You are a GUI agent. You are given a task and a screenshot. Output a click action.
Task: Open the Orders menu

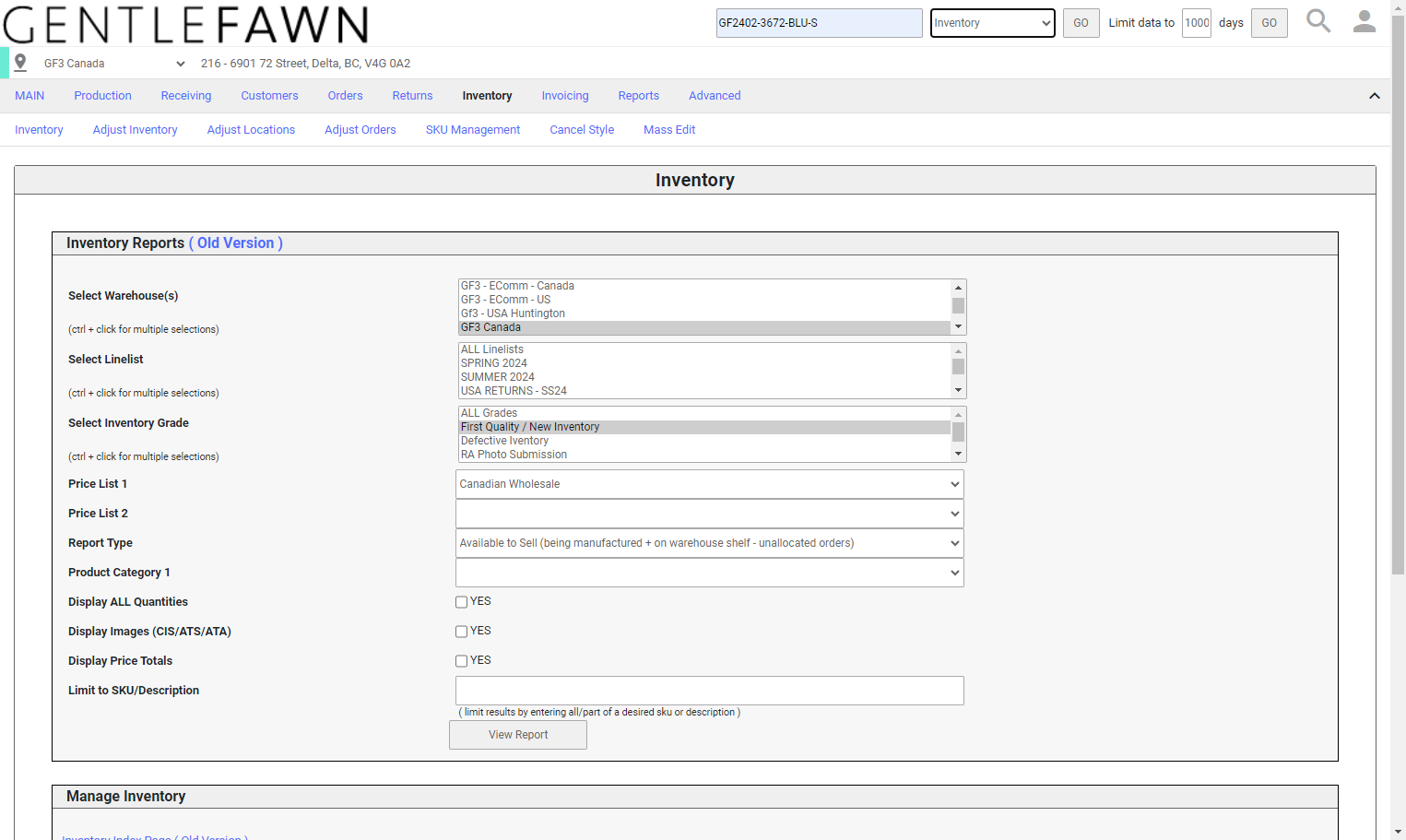tap(345, 96)
